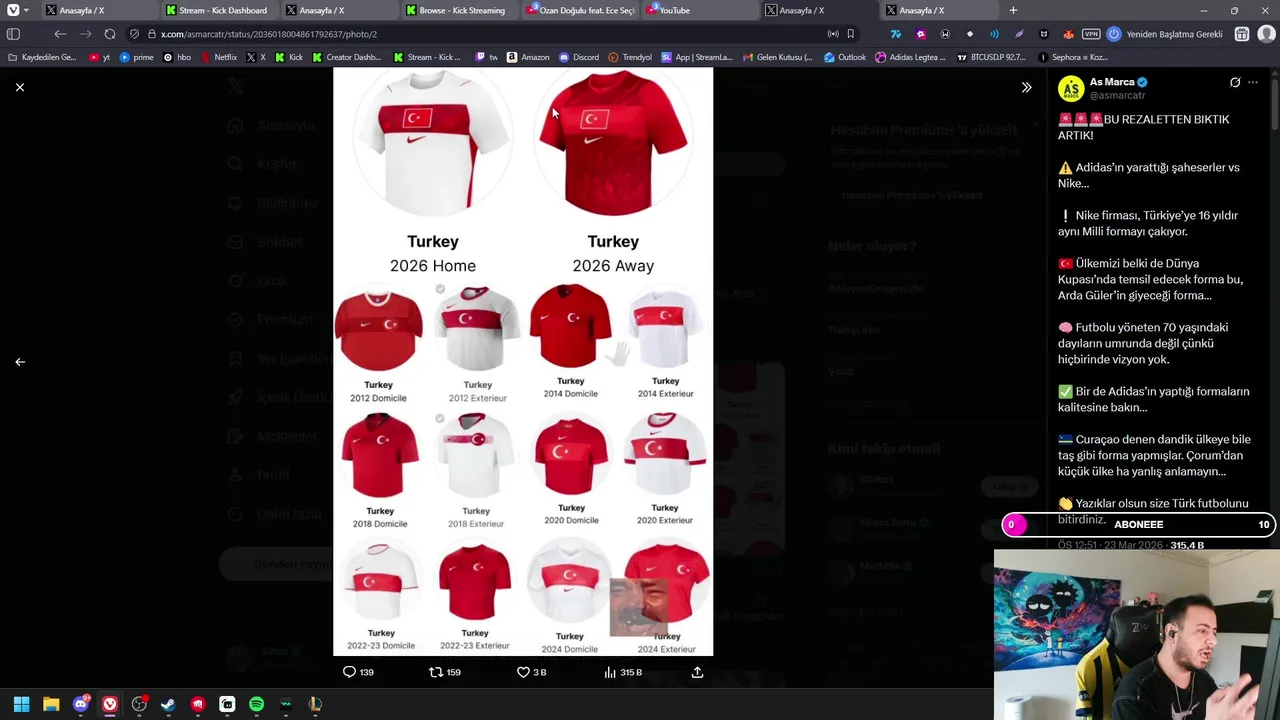Screen dimensions: 1280x720
Task: Bookmark this page from the address bar
Action: (851, 34)
